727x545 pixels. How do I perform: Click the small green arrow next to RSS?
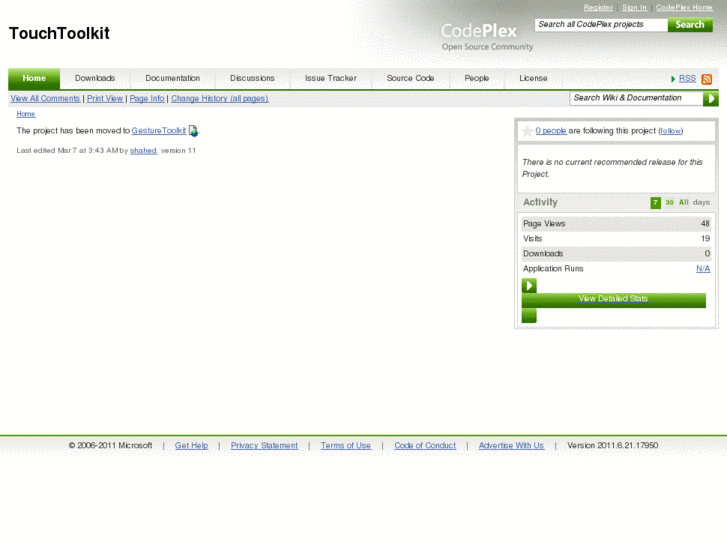(673, 79)
